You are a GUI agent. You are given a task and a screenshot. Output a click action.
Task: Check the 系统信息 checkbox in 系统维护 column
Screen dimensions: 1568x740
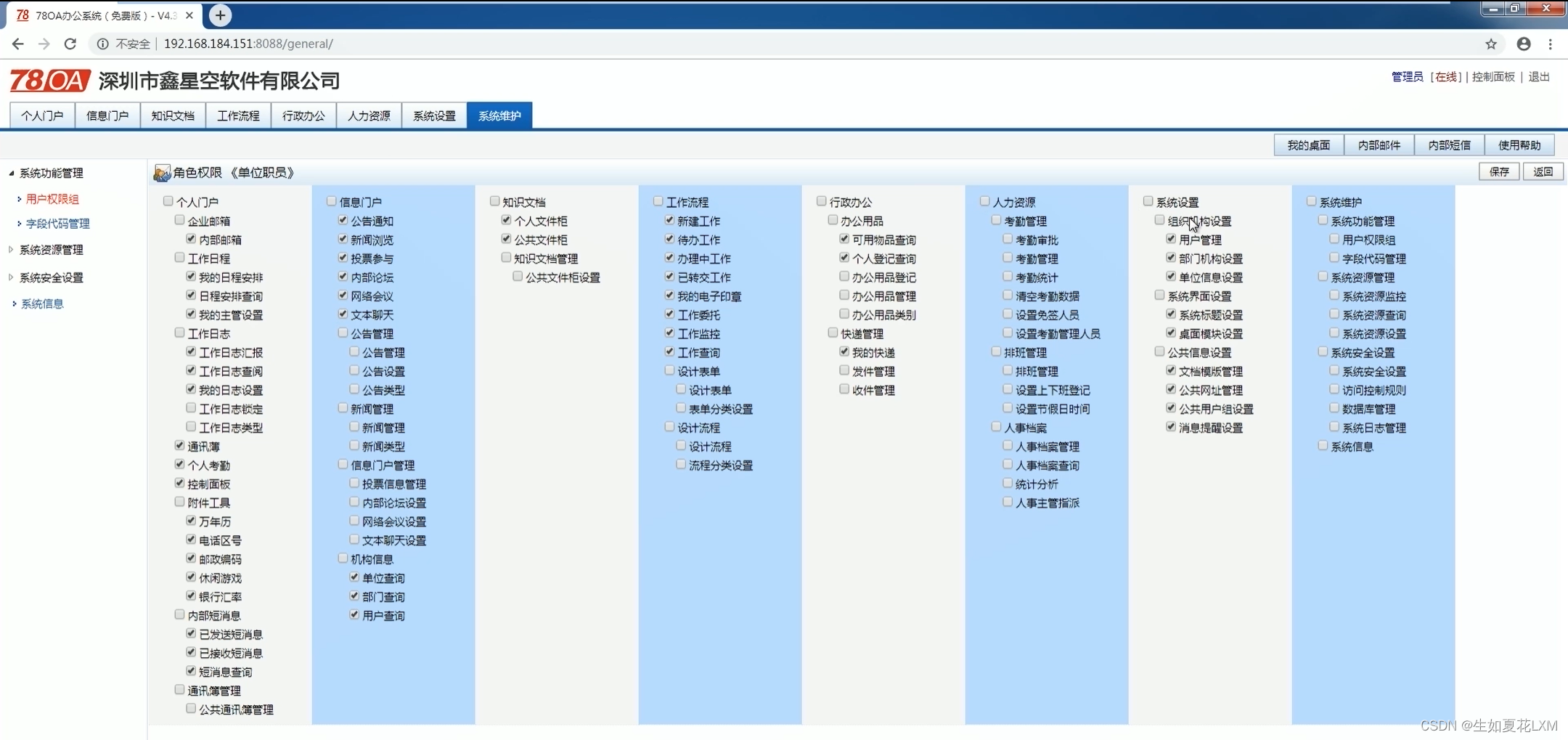tap(1323, 446)
